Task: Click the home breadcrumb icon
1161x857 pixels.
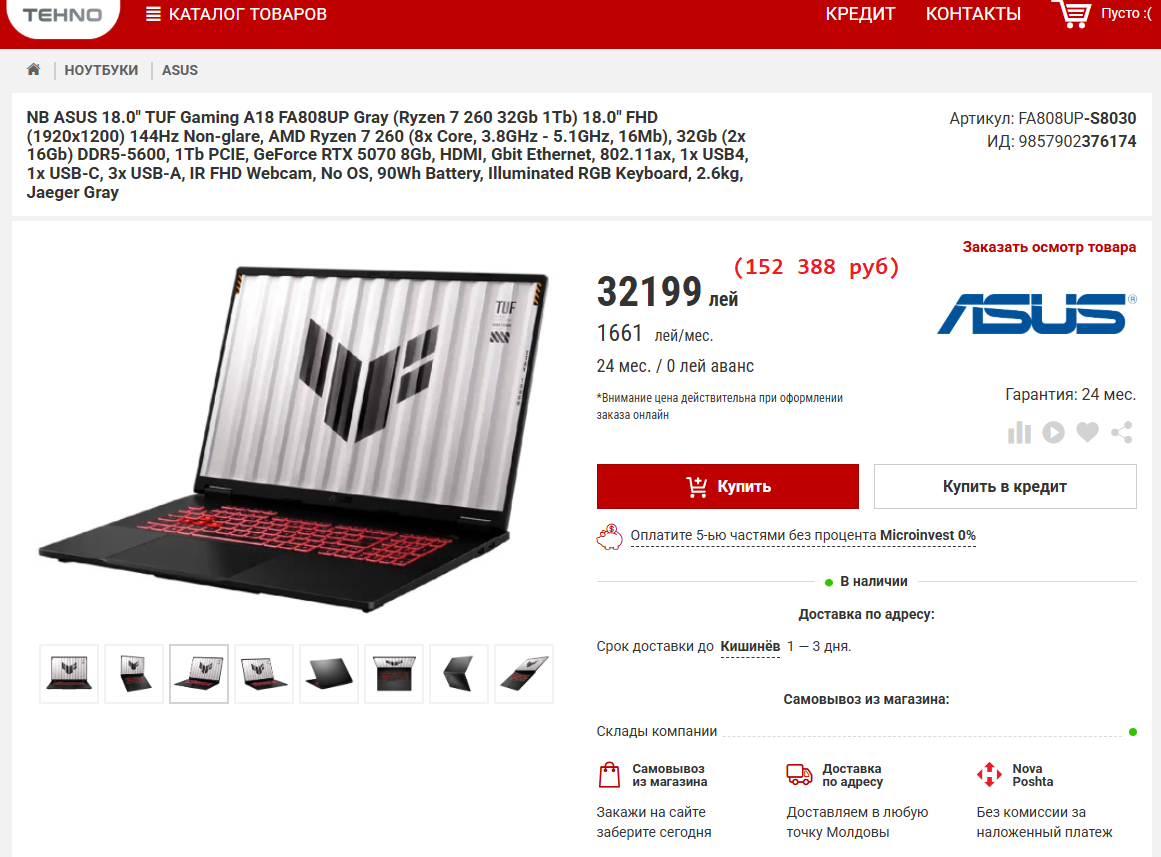Action: (33, 70)
